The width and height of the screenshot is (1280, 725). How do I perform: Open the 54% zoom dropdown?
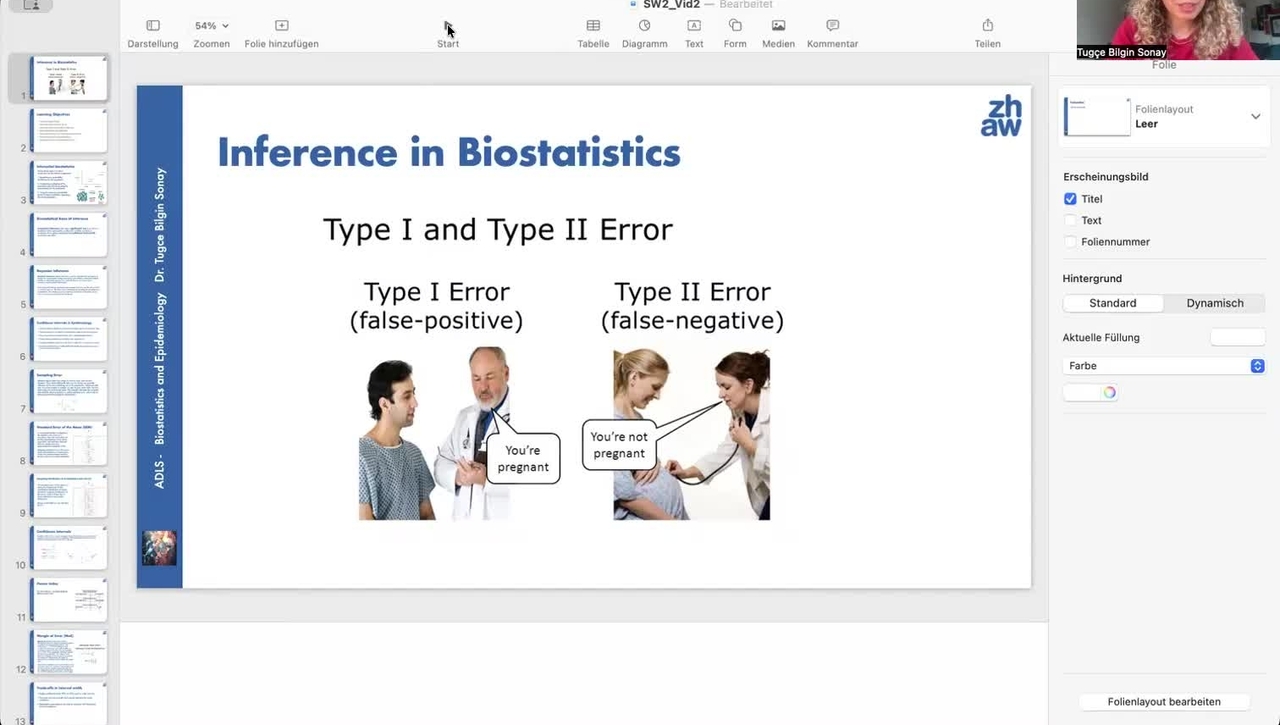(x=212, y=26)
